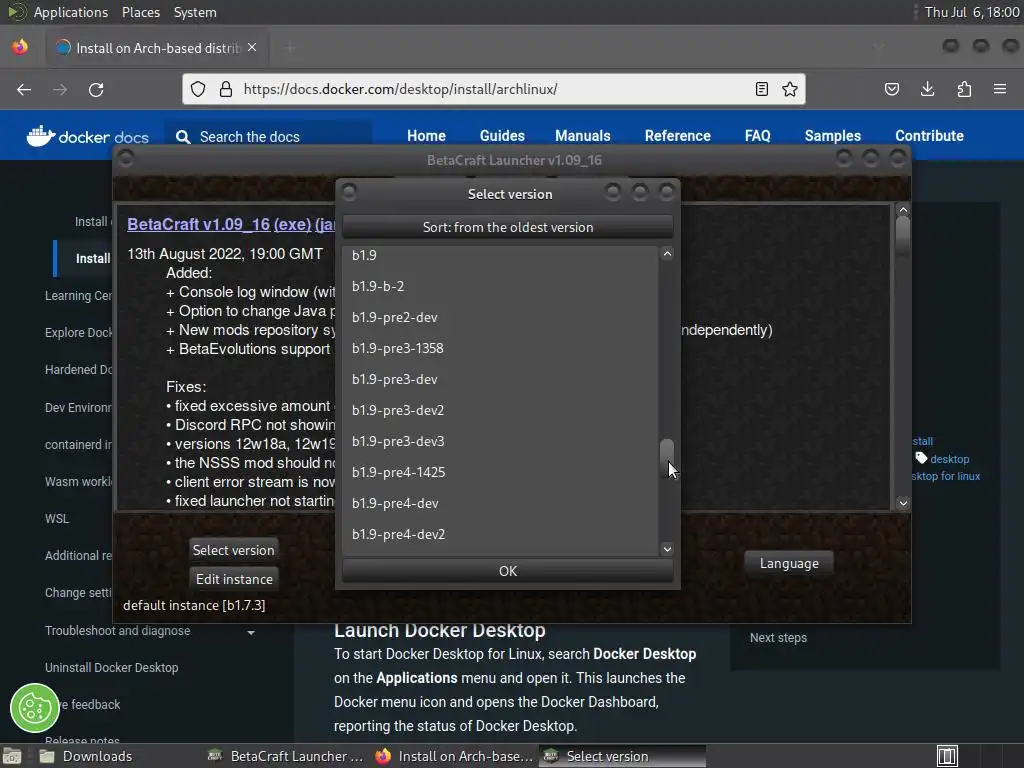Click the desktop tag icon in docs sidebar
This screenshot has width=1024, height=768.
click(x=921, y=458)
